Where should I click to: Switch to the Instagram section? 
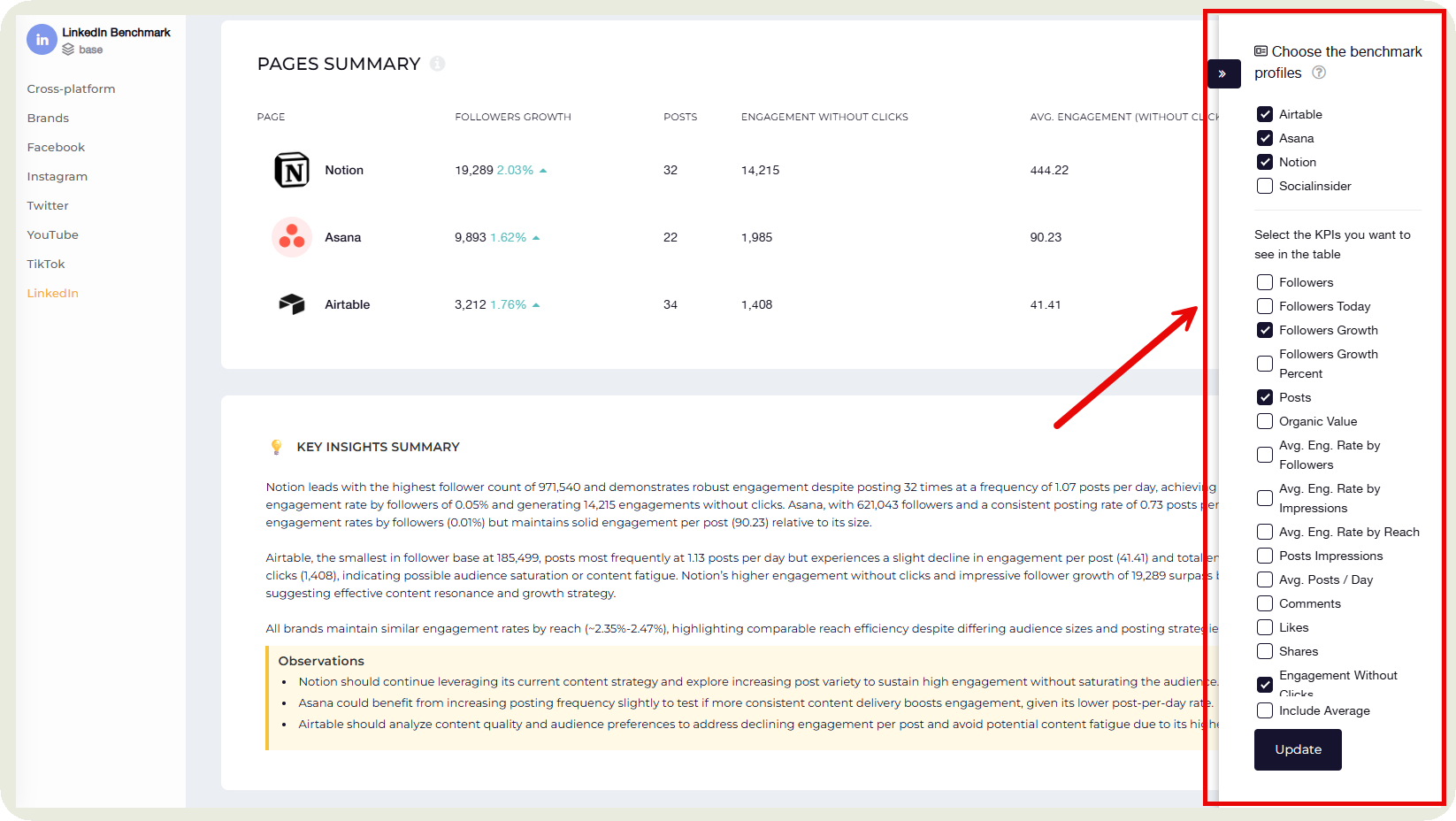pos(57,176)
